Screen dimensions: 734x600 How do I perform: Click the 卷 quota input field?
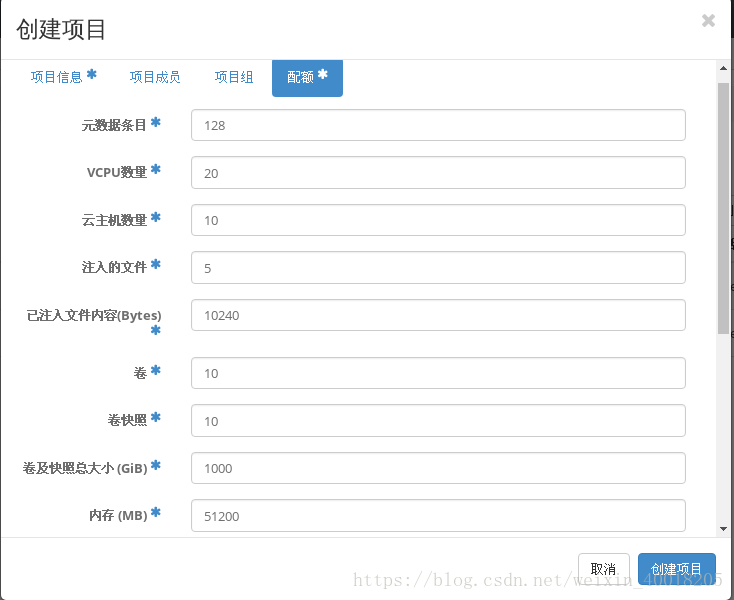pos(438,373)
